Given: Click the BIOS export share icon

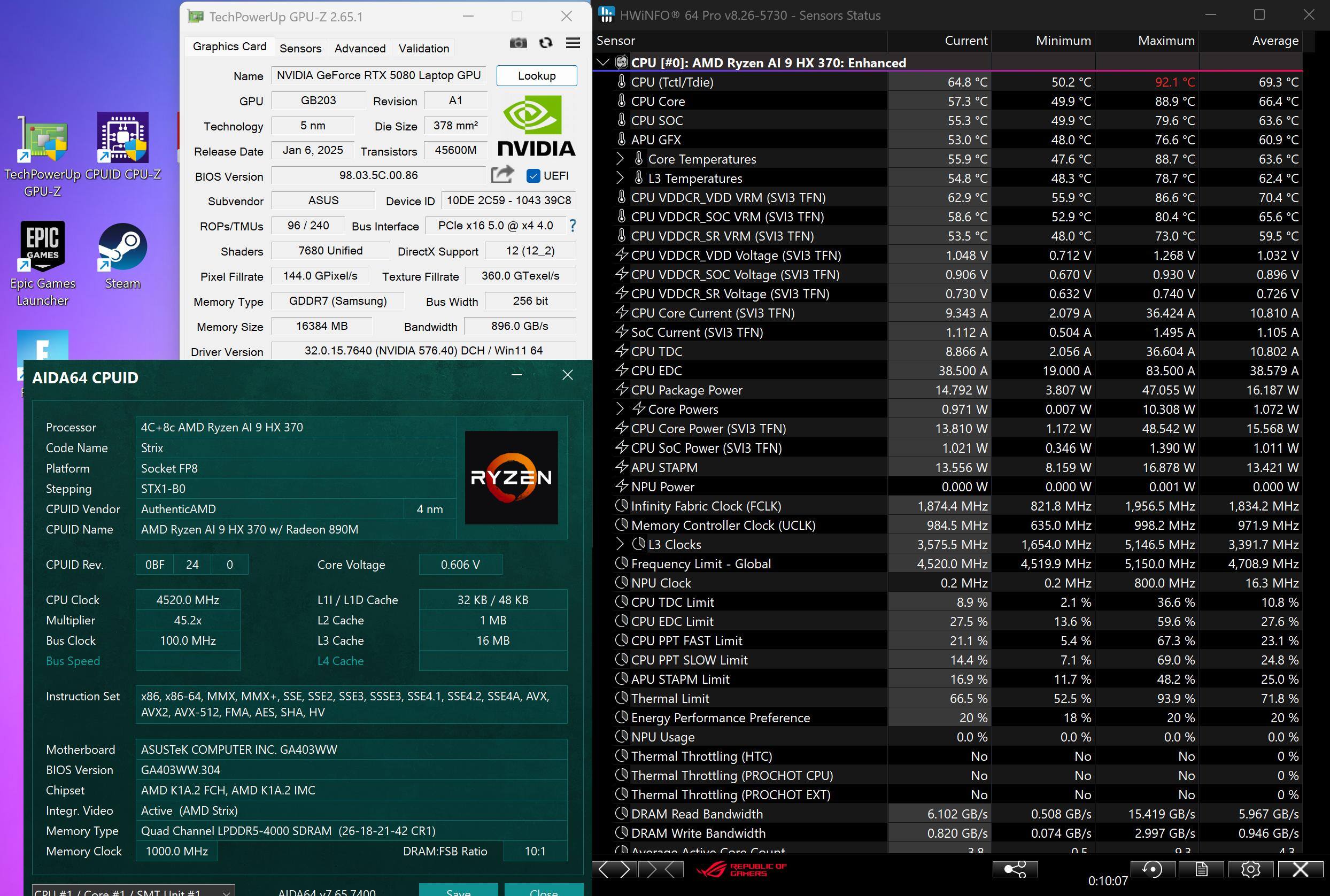Looking at the screenshot, I should point(502,175).
